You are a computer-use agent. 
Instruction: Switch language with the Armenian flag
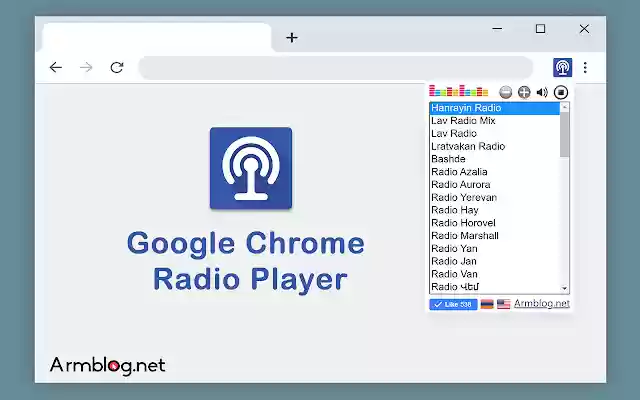click(487, 304)
